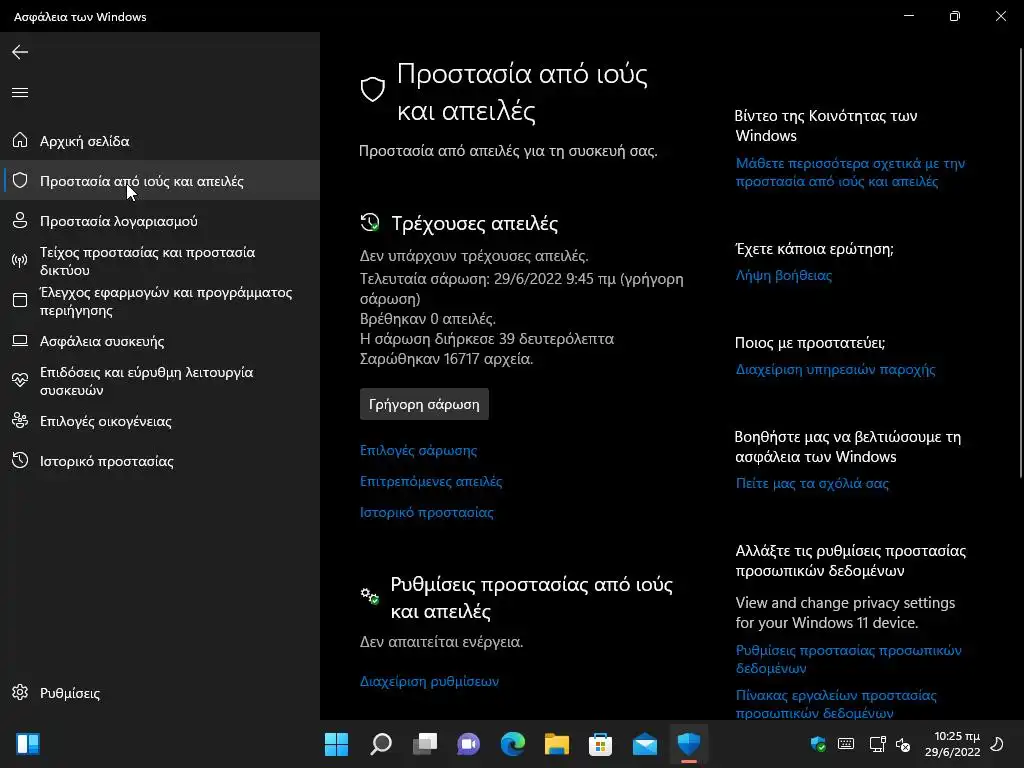The image size is (1024, 768).
Task: Open File Explorer from taskbar
Action: click(557, 744)
